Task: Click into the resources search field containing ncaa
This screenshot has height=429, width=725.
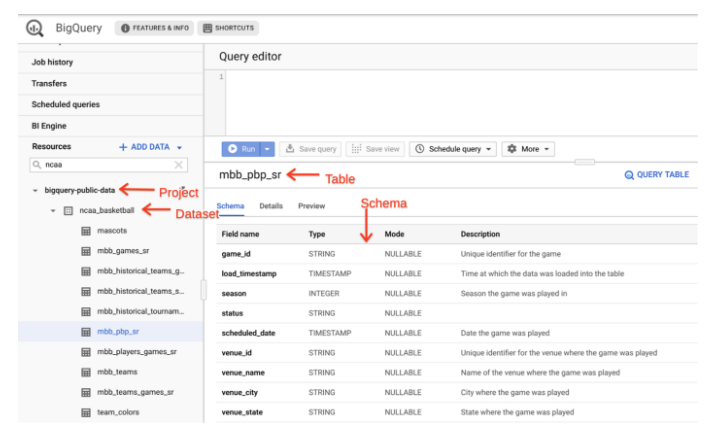Action: [x=109, y=165]
